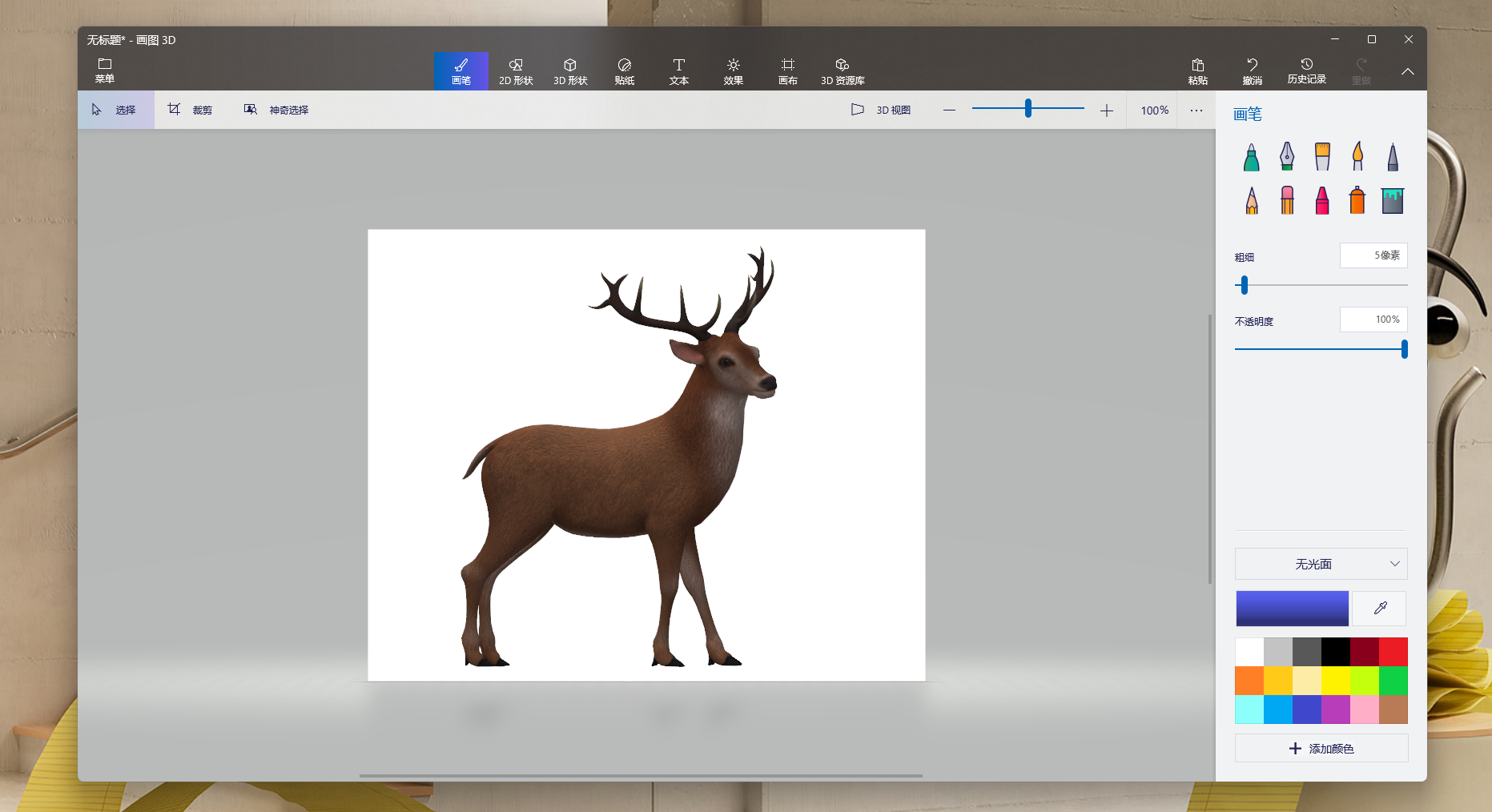This screenshot has width=1492, height=812.
Task: Activate the 裁剪 crop tool
Action: (x=190, y=110)
